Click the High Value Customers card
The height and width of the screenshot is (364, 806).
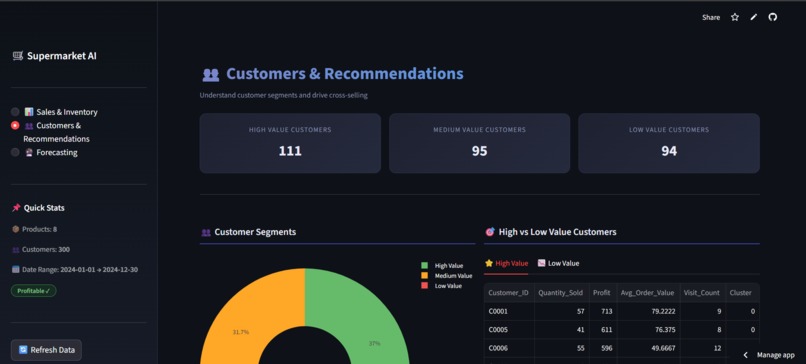pyautogui.click(x=290, y=143)
